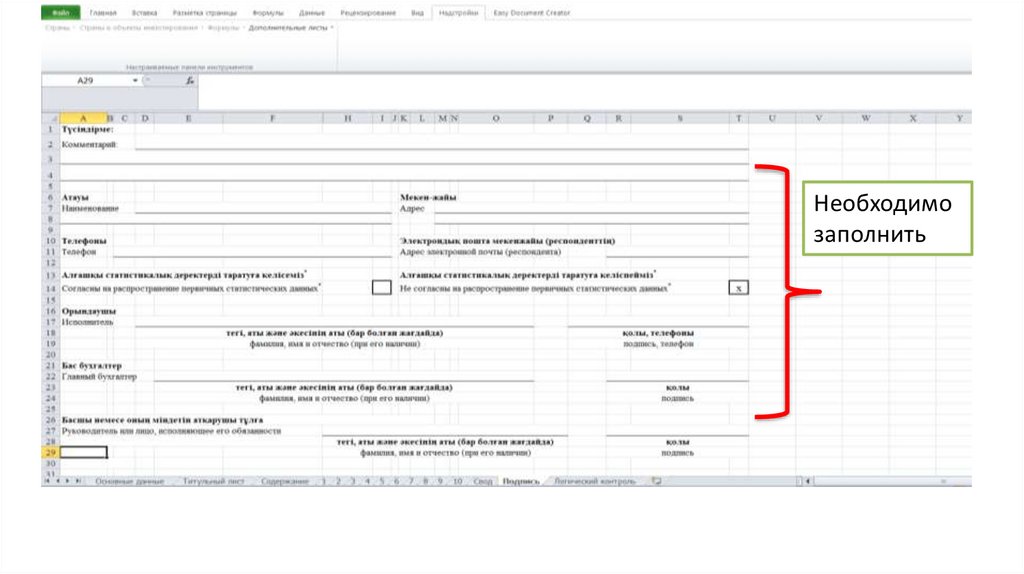Open the Name Box dropdown arrow

(135, 80)
